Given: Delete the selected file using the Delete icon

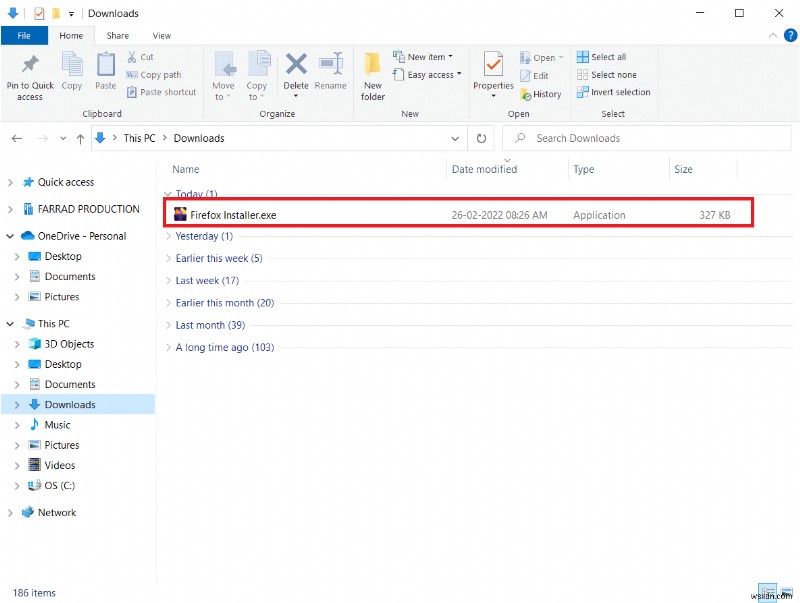Looking at the screenshot, I should point(295,70).
